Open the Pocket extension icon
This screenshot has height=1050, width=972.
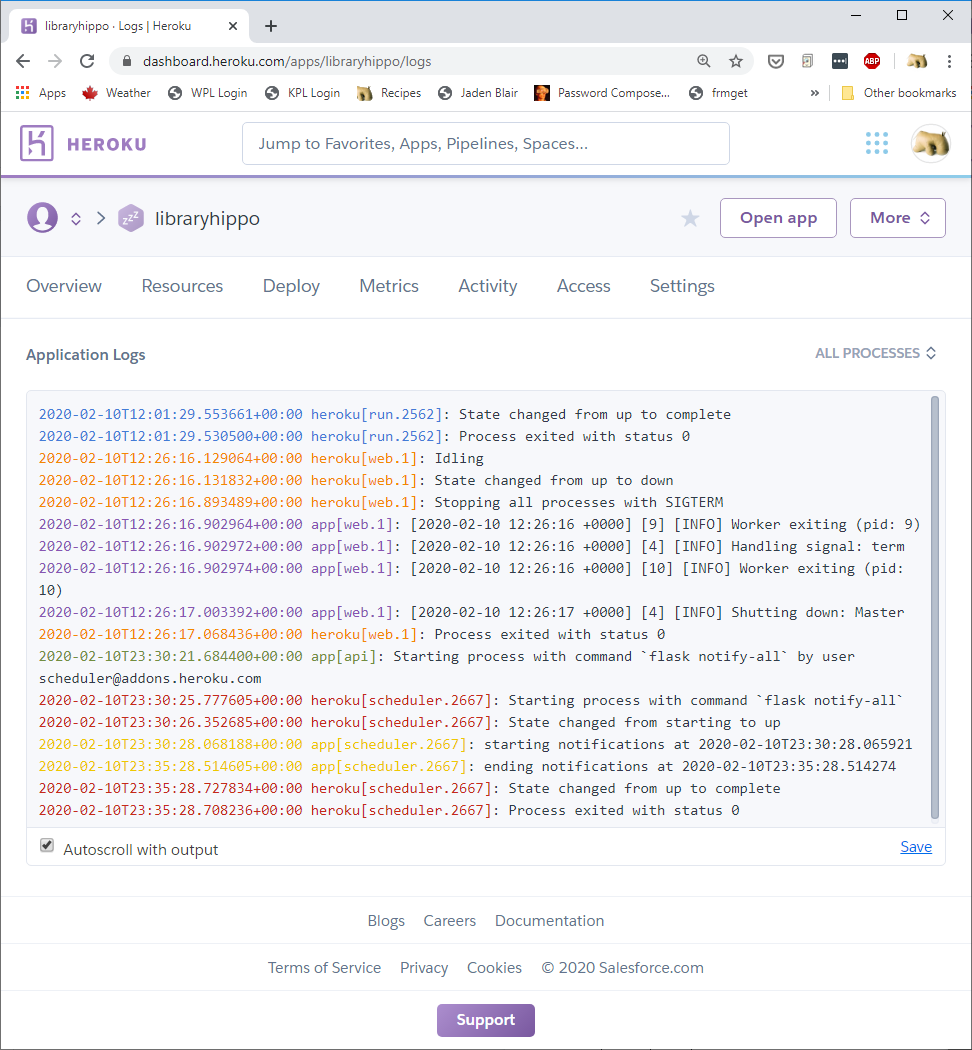tap(775, 61)
